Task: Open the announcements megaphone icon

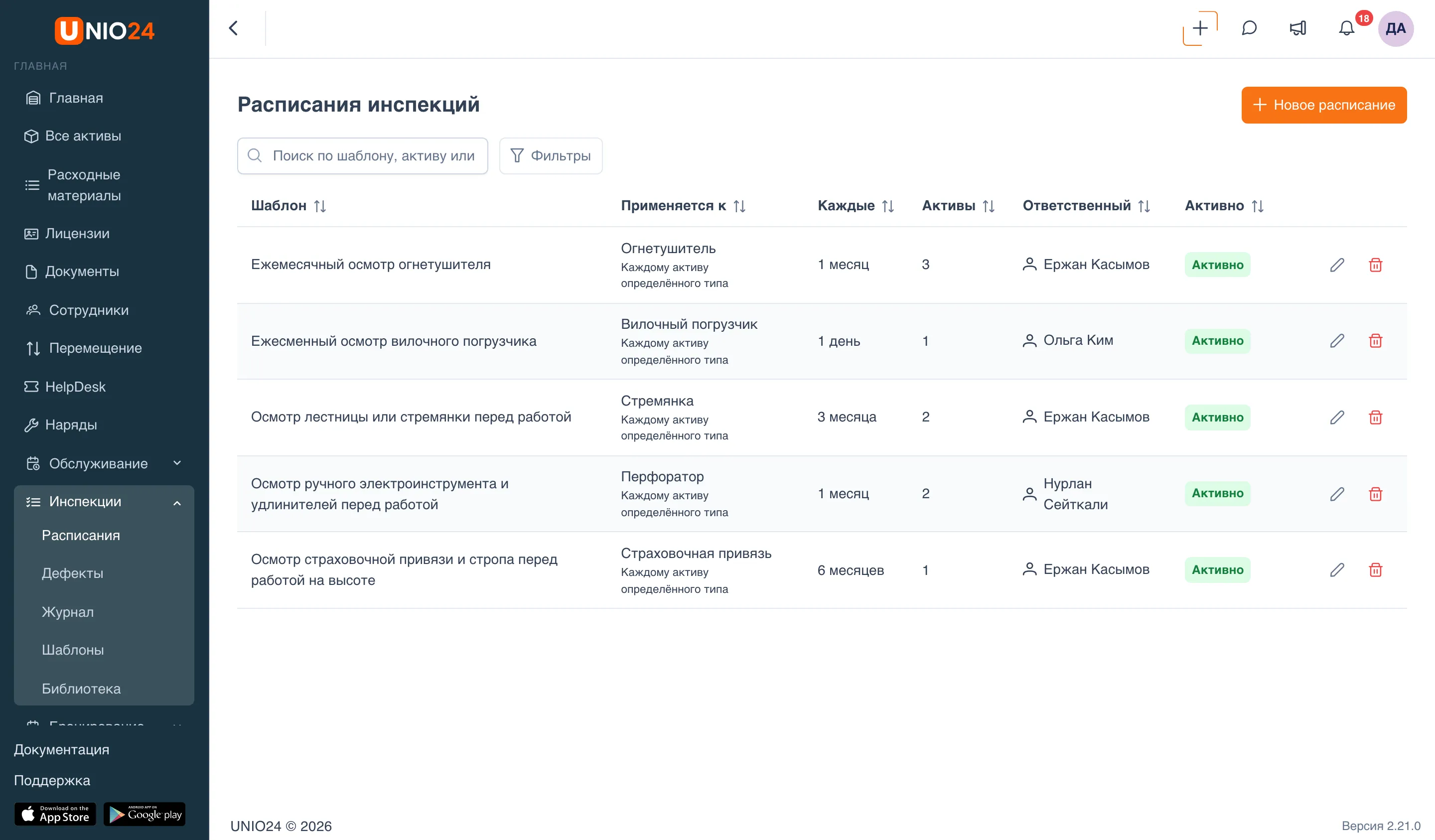Action: click(x=1298, y=28)
